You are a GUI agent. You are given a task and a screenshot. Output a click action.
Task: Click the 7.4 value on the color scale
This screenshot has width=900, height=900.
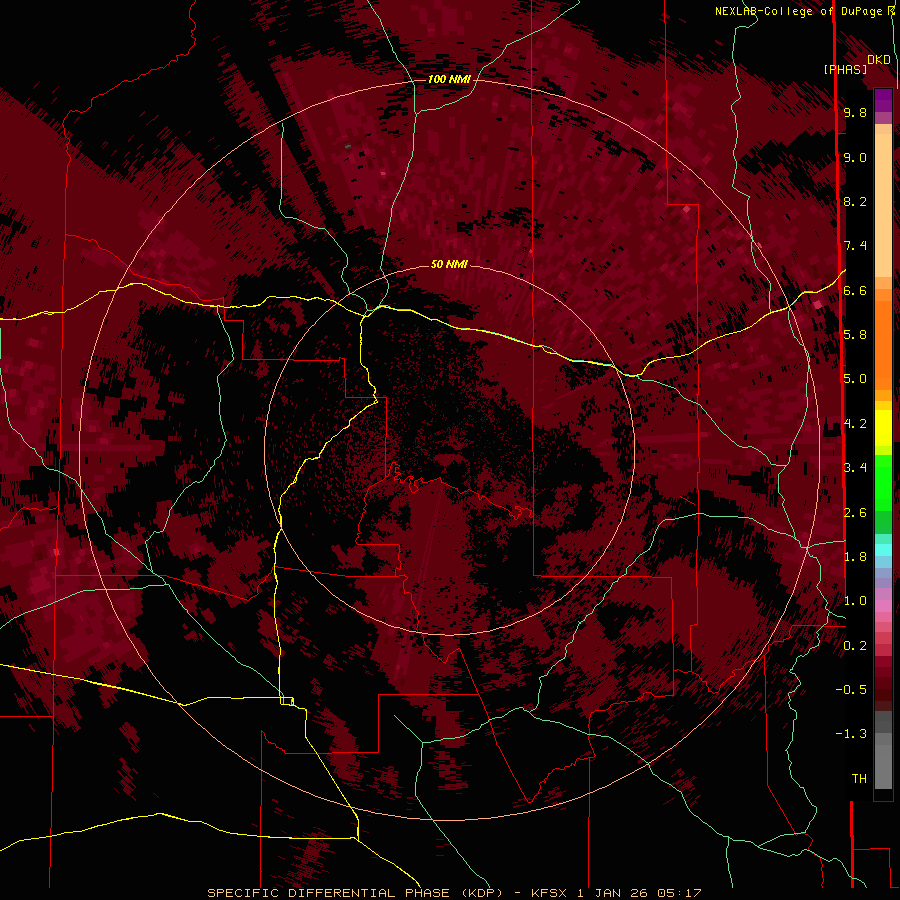[855, 246]
